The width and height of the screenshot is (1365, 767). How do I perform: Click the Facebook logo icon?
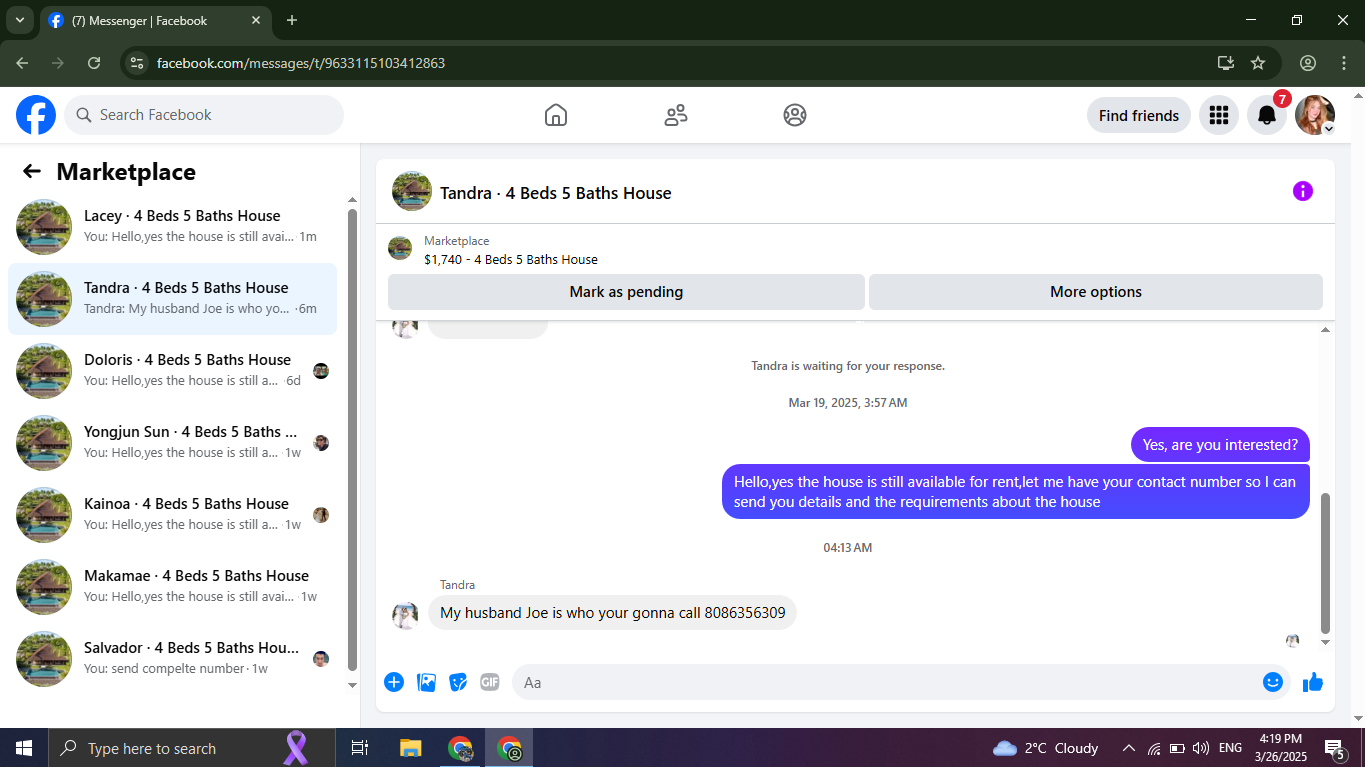(x=36, y=115)
